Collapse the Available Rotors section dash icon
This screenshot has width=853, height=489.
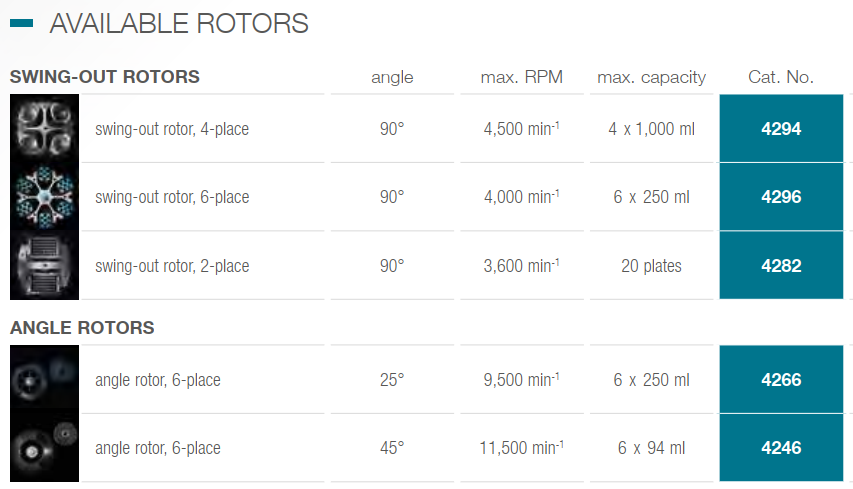coord(20,23)
